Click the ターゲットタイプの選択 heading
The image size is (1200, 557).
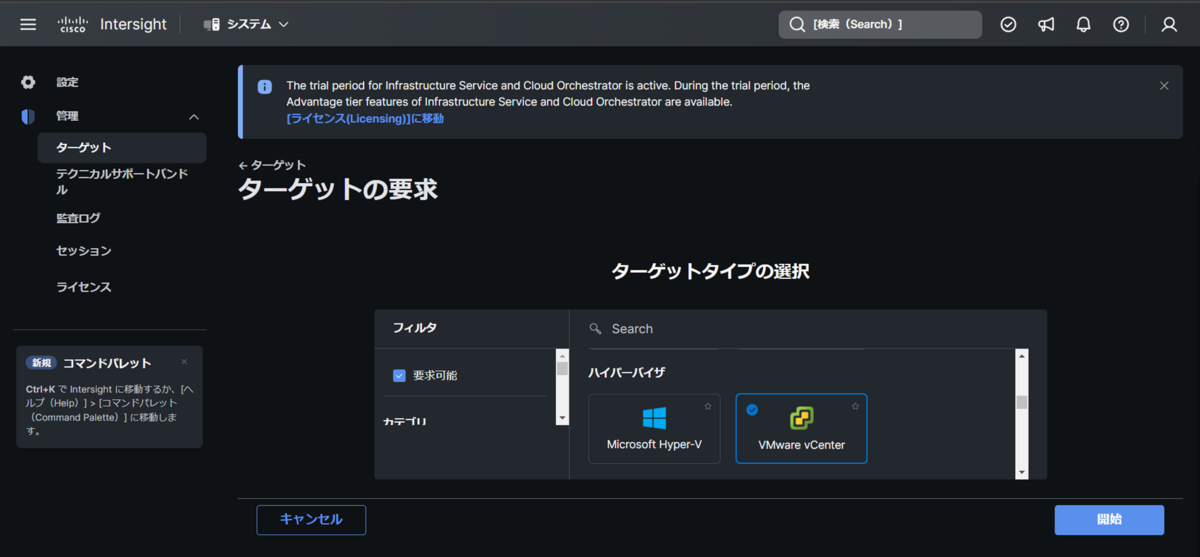coord(710,271)
